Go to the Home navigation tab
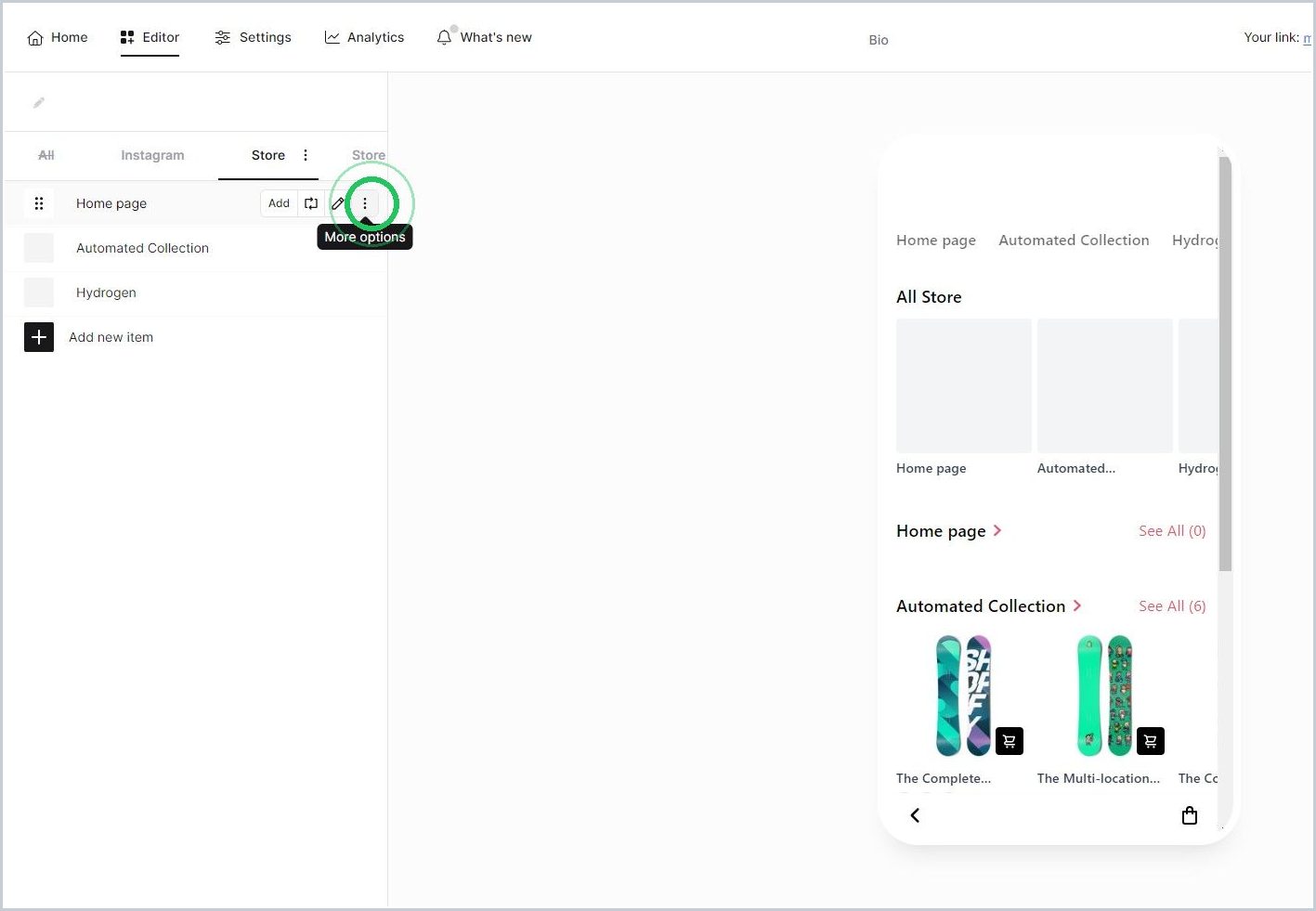The width and height of the screenshot is (1316, 911). (x=58, y=37)
